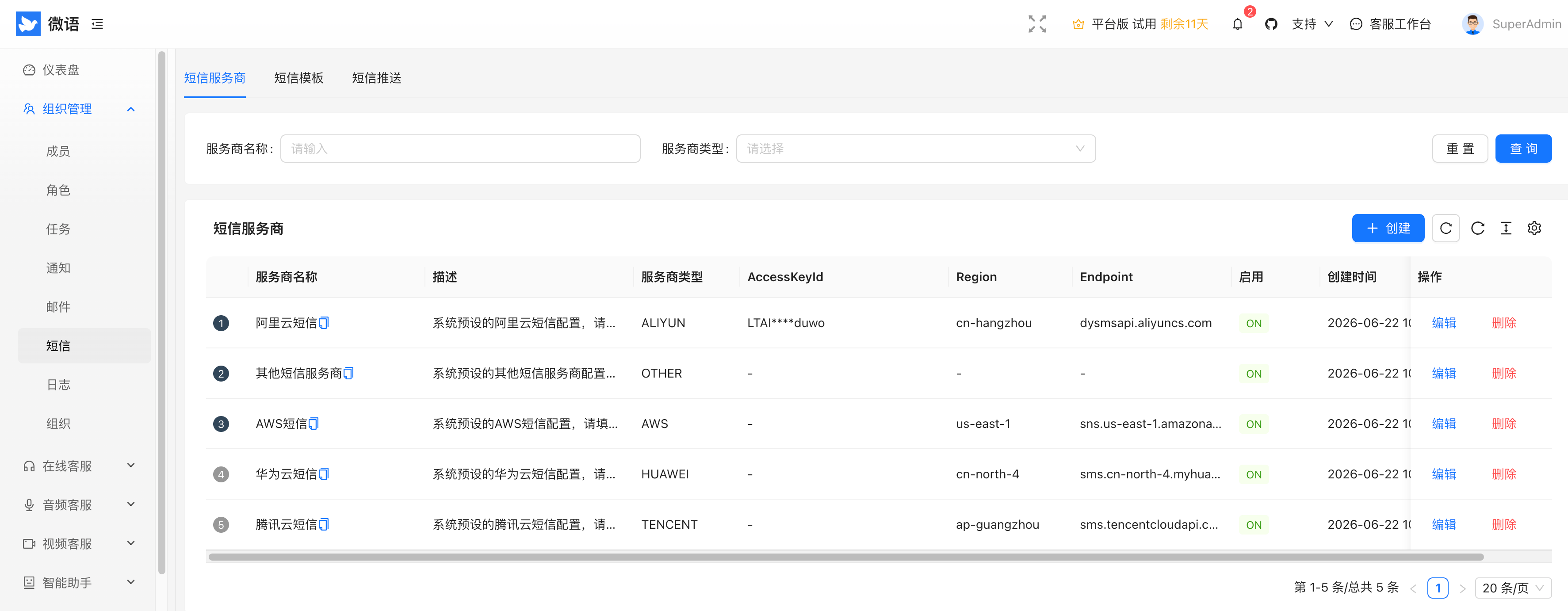Copy name of 华为云短信 provider
This screenshot has width=1568, height=611.
tap(324, 474)
